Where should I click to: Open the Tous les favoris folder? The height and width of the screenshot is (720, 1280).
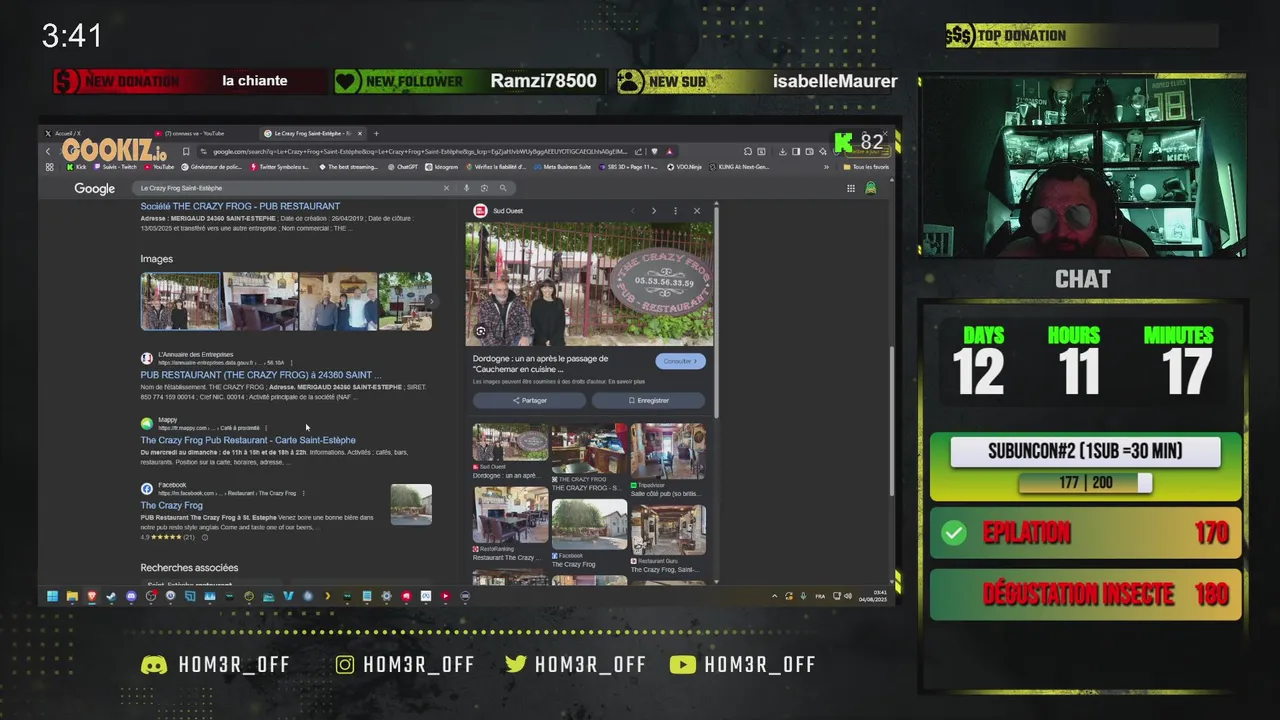866,167
